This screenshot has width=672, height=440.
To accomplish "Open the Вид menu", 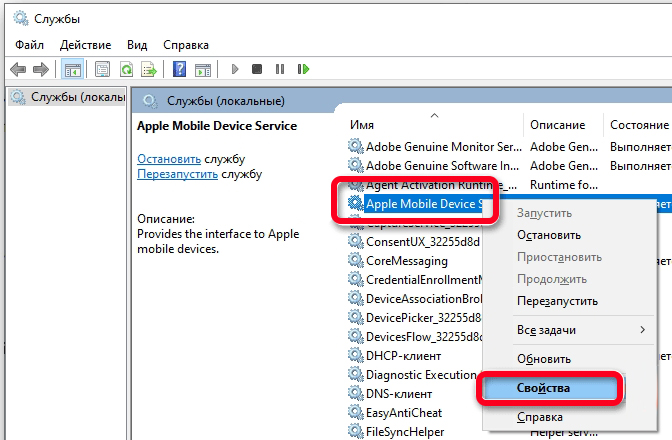I will click(x=137, y=45).
